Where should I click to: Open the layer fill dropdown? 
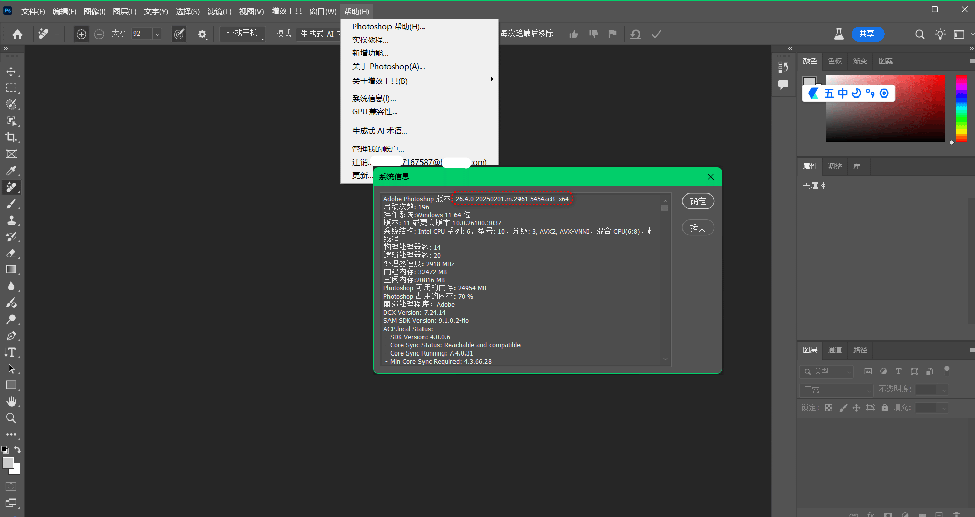[943, 408]
